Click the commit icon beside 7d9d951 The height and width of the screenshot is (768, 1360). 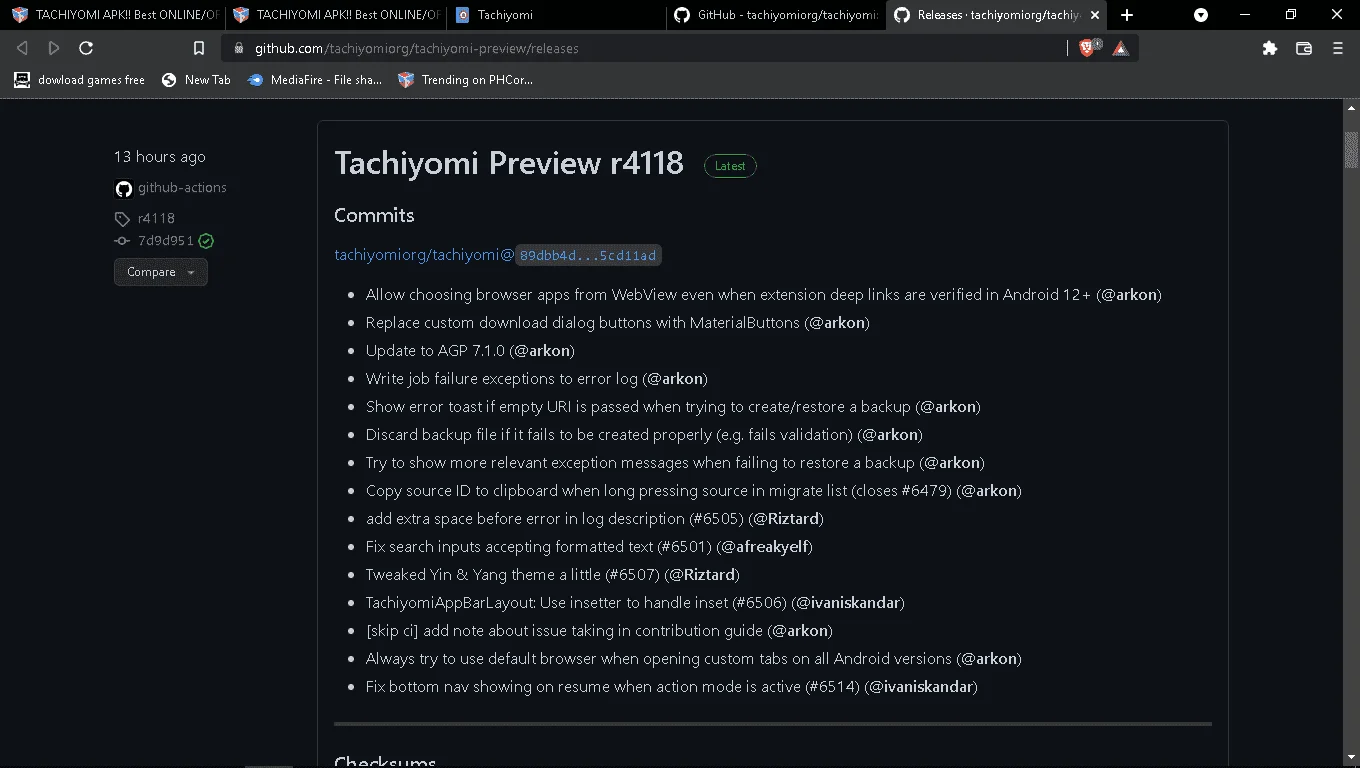click(122, 241)
